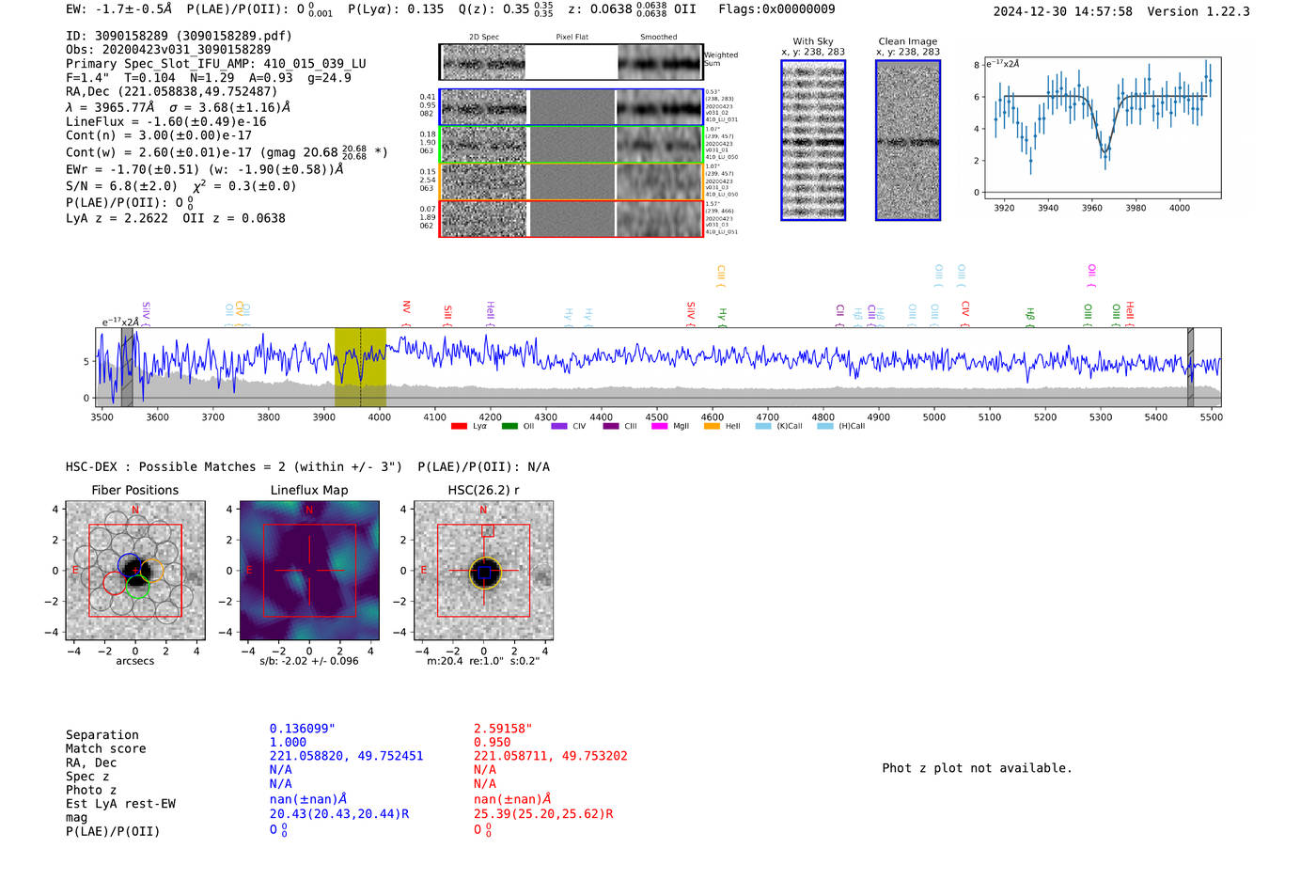Click the blue match separation value 0.136099"
This screenshot has width=1316, height=896.
pyautogui.click(x=302, y=729)
